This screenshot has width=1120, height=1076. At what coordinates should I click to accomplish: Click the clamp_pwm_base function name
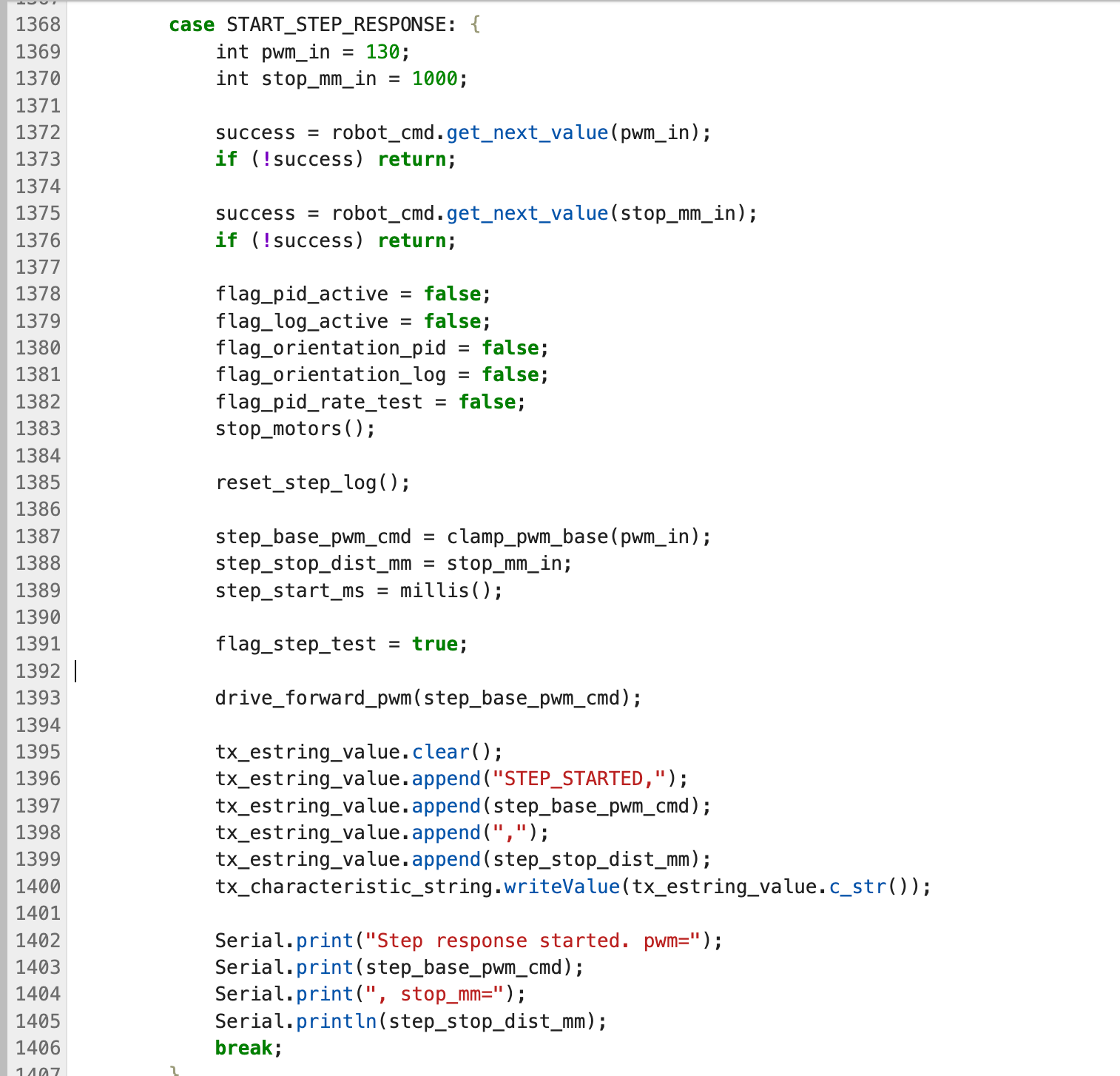pyautogui.click(x=527, y=537)
